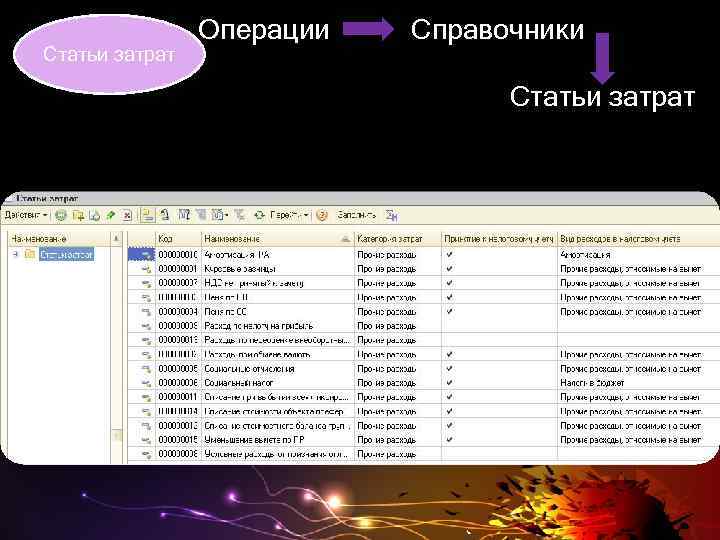Image resolution: width=720 pixels, height=540 pixels.
Task: Open Help with the question mark icon
Action: 322,215
